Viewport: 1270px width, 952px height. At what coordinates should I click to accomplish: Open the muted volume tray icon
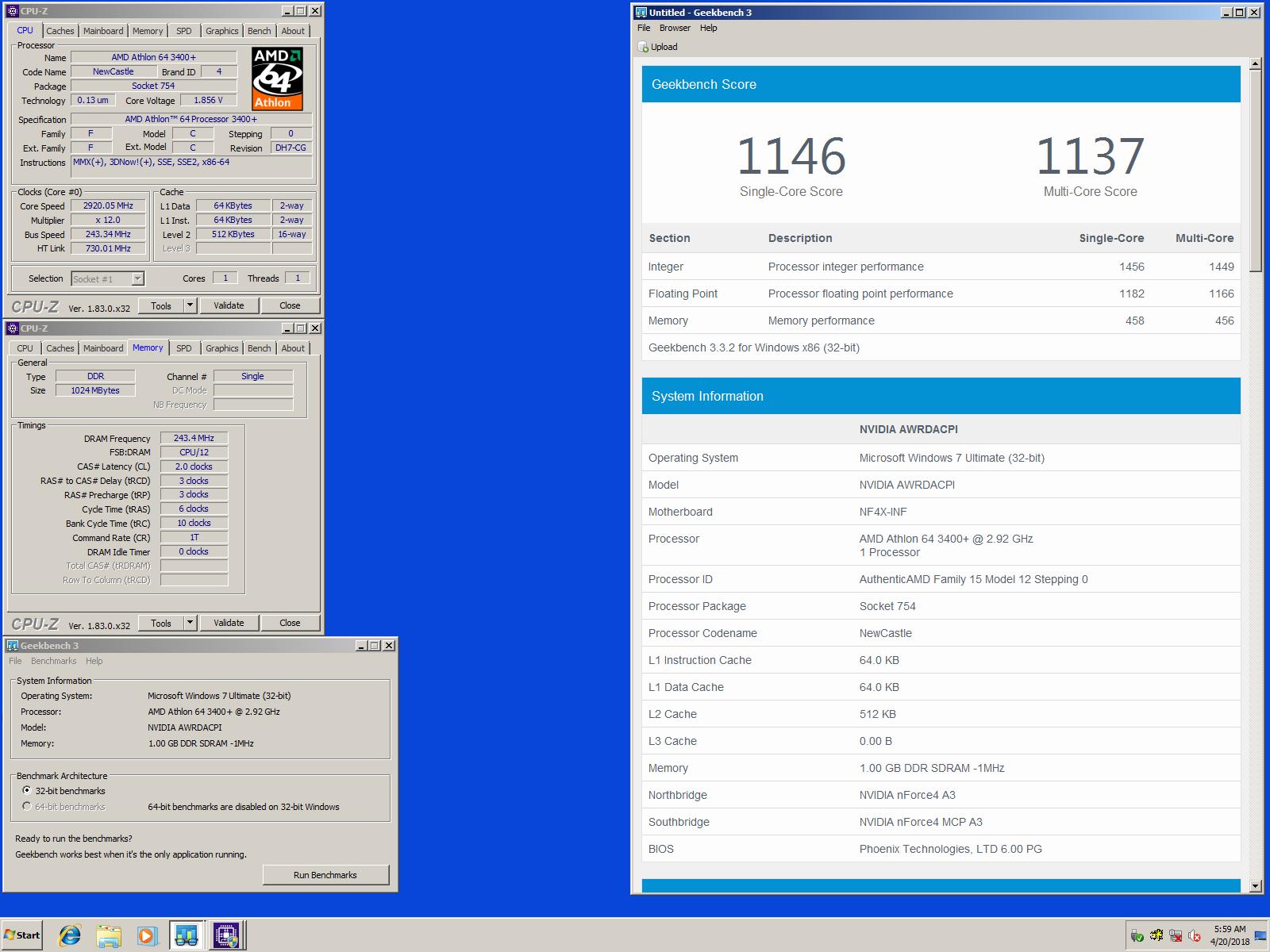[x=1195, y=936]
